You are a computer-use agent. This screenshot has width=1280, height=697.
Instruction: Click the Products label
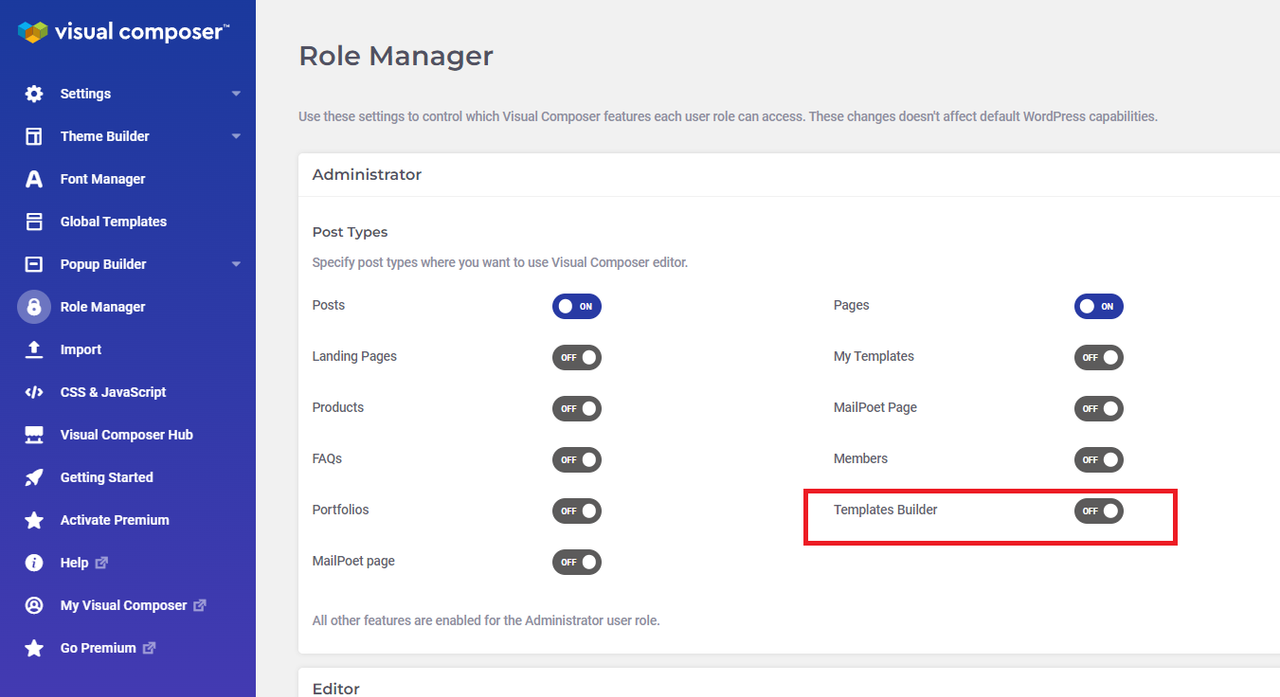tap(338, 407)
